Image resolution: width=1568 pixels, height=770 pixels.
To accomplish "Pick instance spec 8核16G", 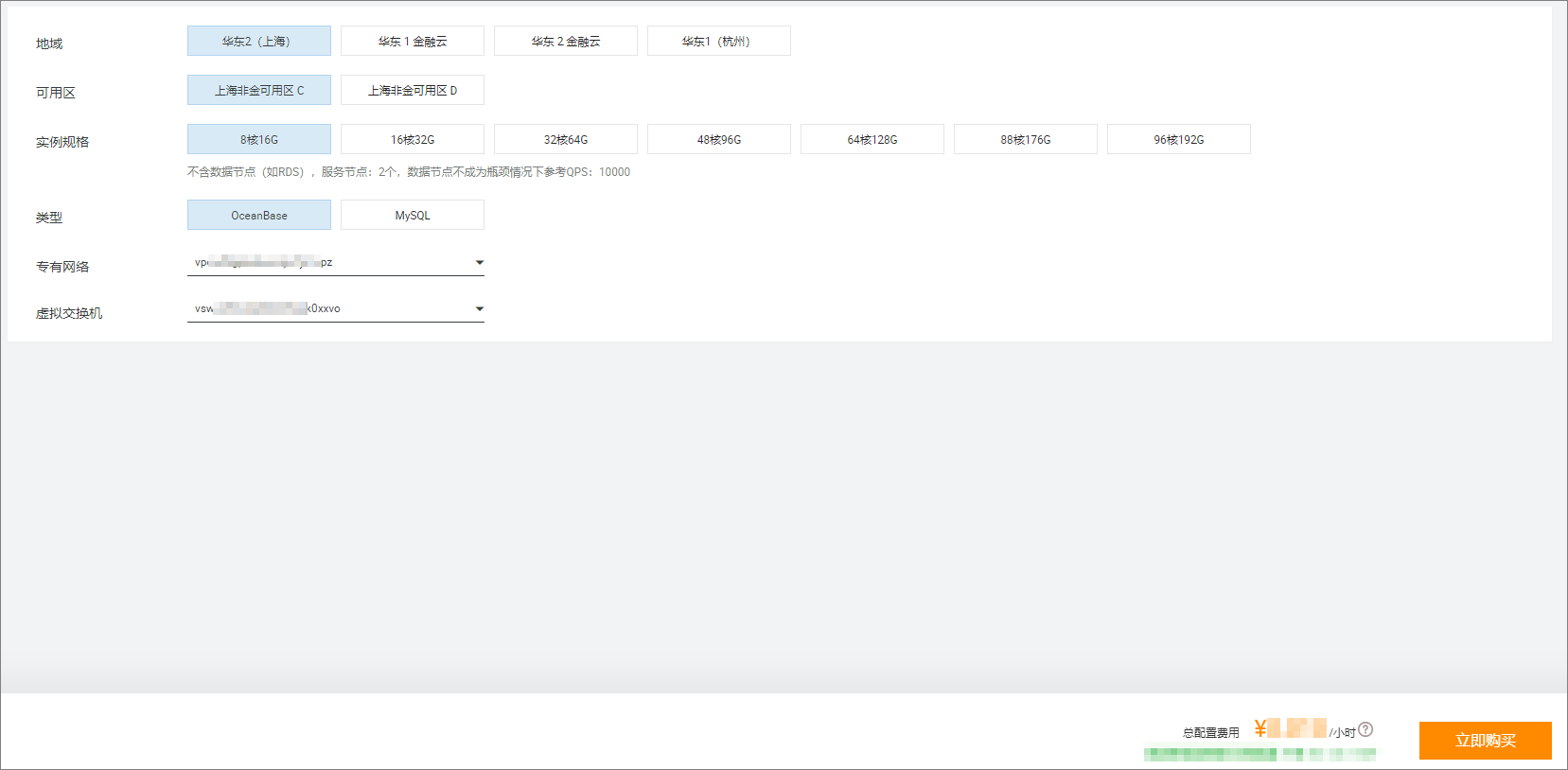I will [259, 139].
